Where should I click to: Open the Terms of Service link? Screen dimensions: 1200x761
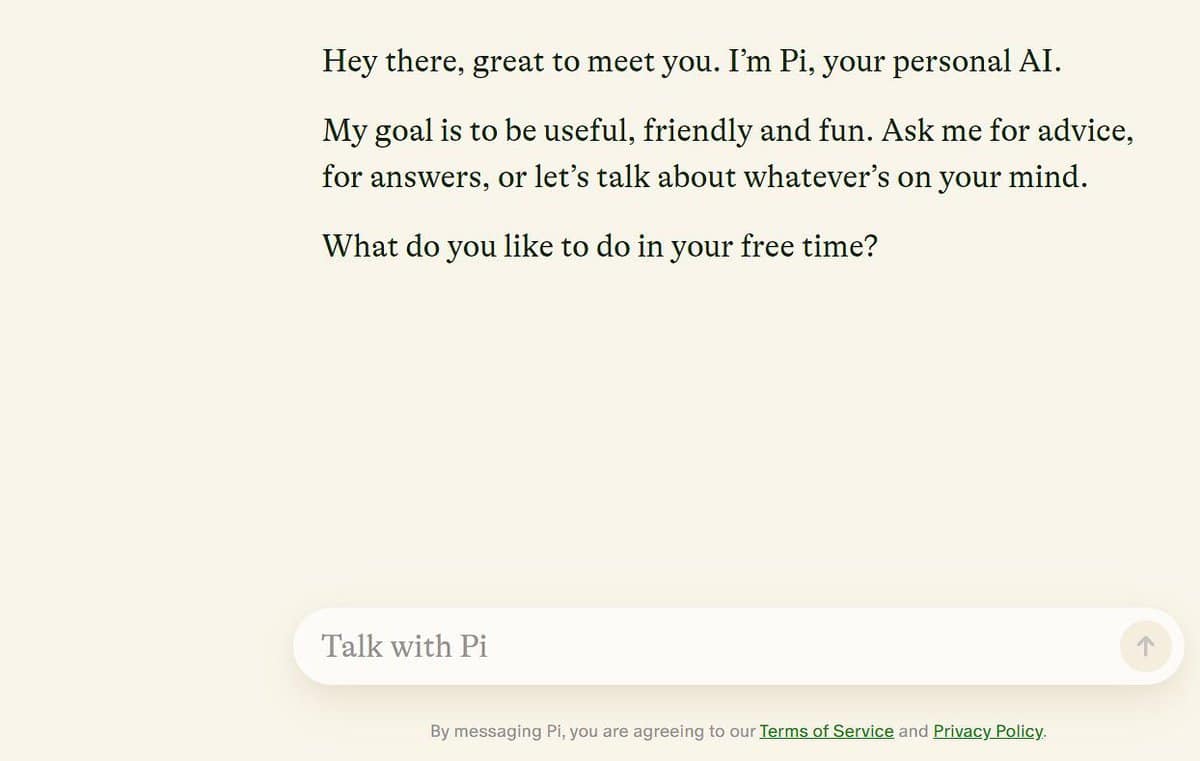(x=826, y=731)
